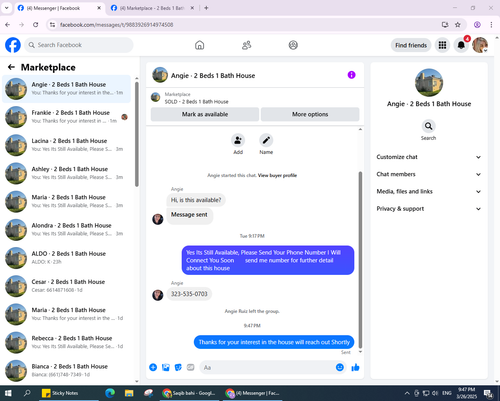Open Chrome three-dot menu
The image size is (500, 401).
(x=491, y=25)
